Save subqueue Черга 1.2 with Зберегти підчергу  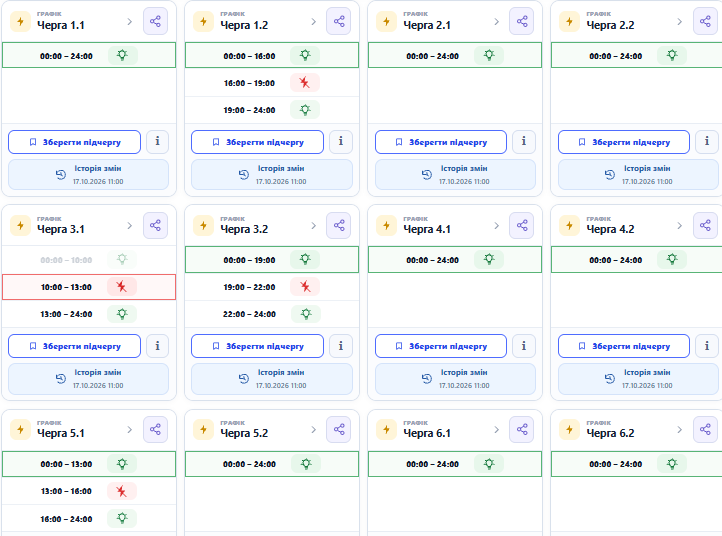pyautogui.click(x=257, y=142)
